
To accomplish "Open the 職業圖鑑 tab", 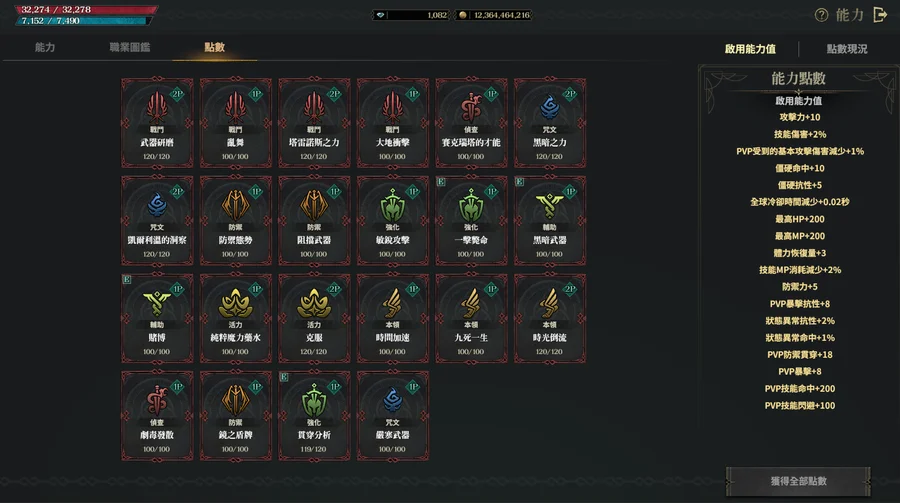I will tap(130, 47).
